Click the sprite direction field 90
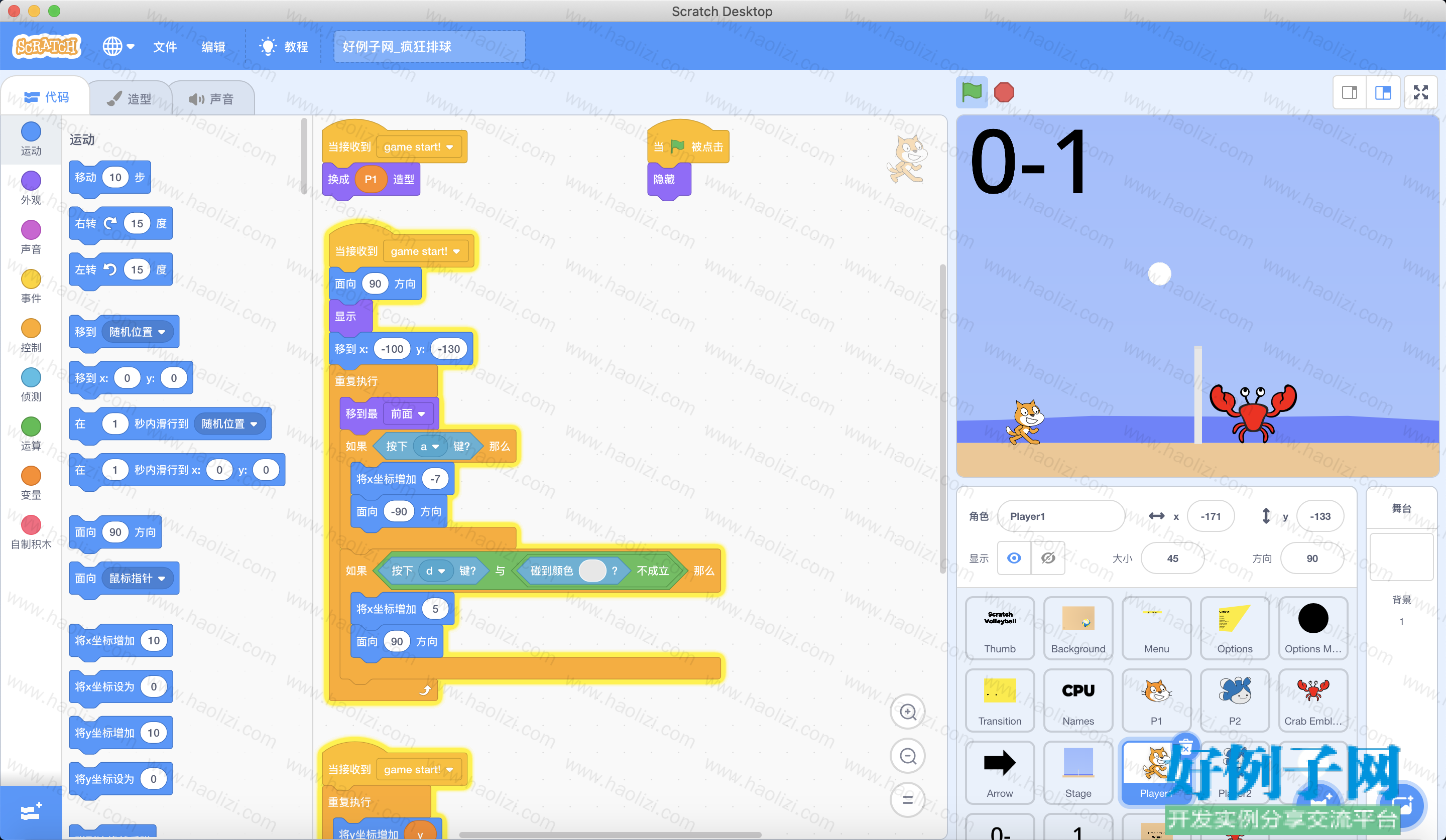This screenshot has height=840, width=1446. tap(1312, 558)
